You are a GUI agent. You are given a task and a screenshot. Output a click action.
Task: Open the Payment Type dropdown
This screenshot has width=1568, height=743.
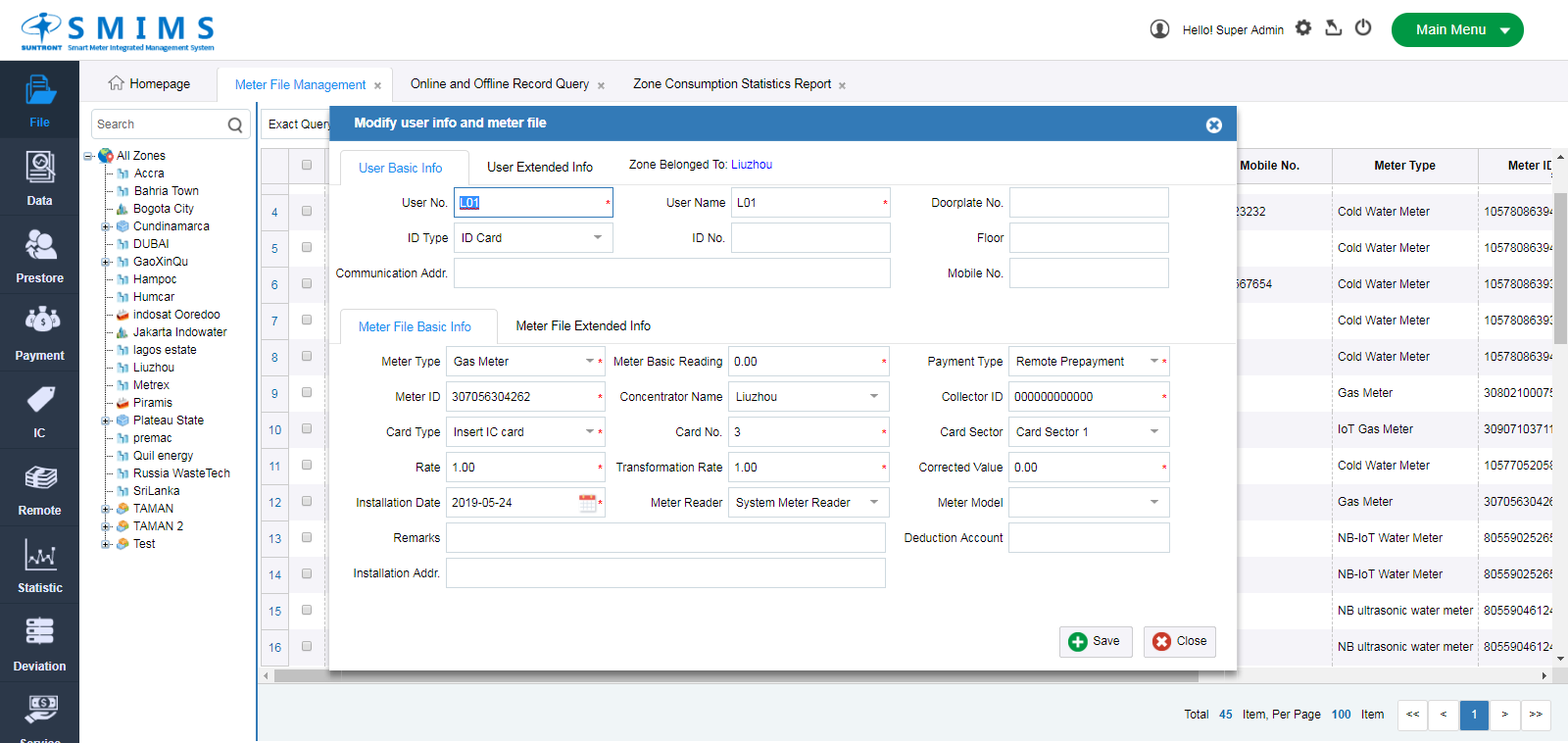pyautogui.click(x=1087, y=362)
